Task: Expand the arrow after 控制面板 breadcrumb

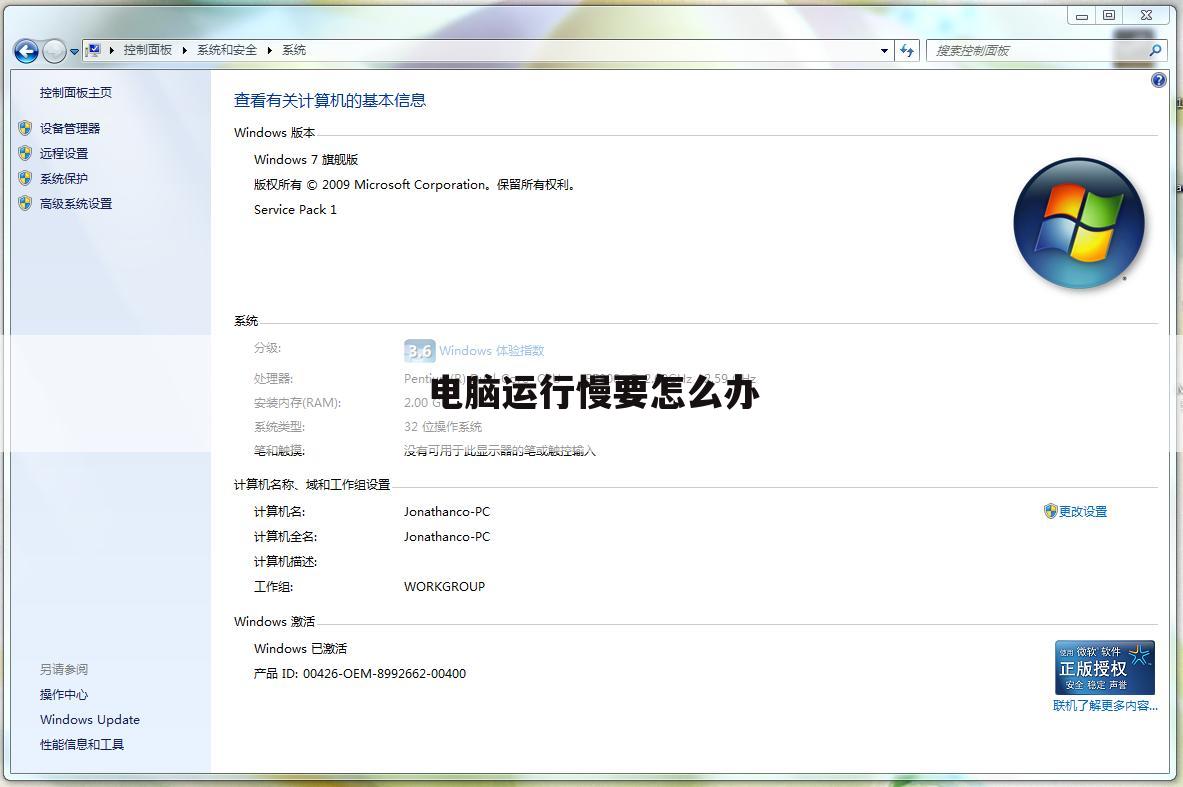Action: point(184,51)
